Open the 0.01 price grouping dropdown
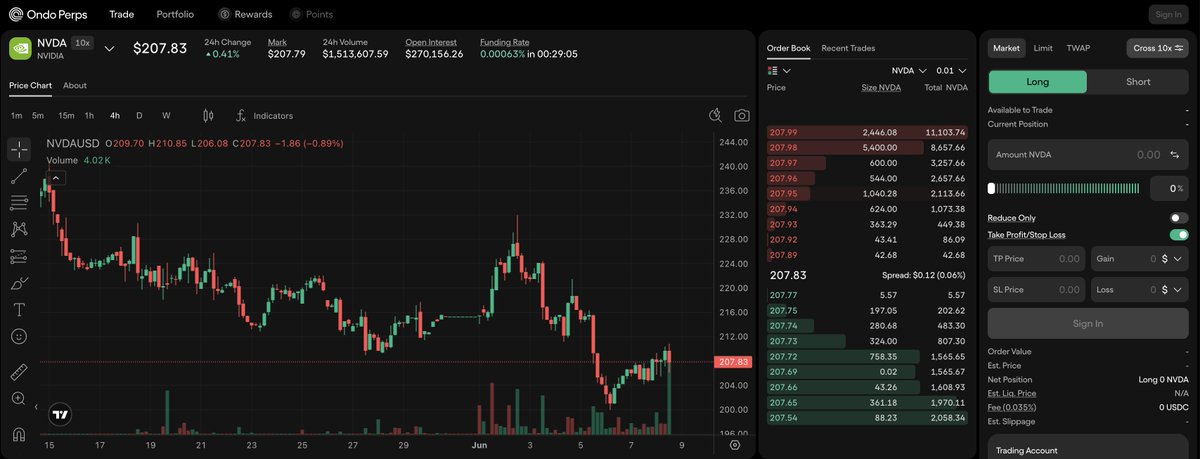 pos(951,71)
